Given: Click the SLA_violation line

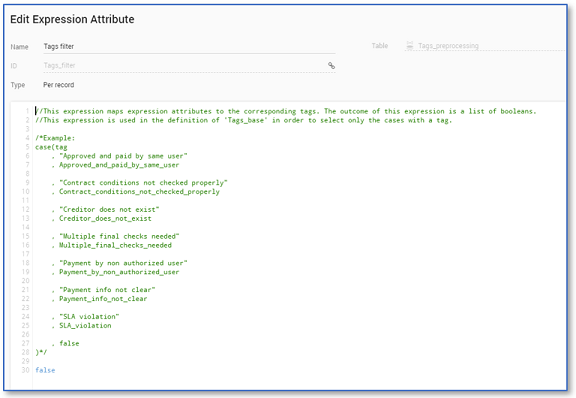Looking at the screenshot, I should pyautogui.click(x=85, y=326).
